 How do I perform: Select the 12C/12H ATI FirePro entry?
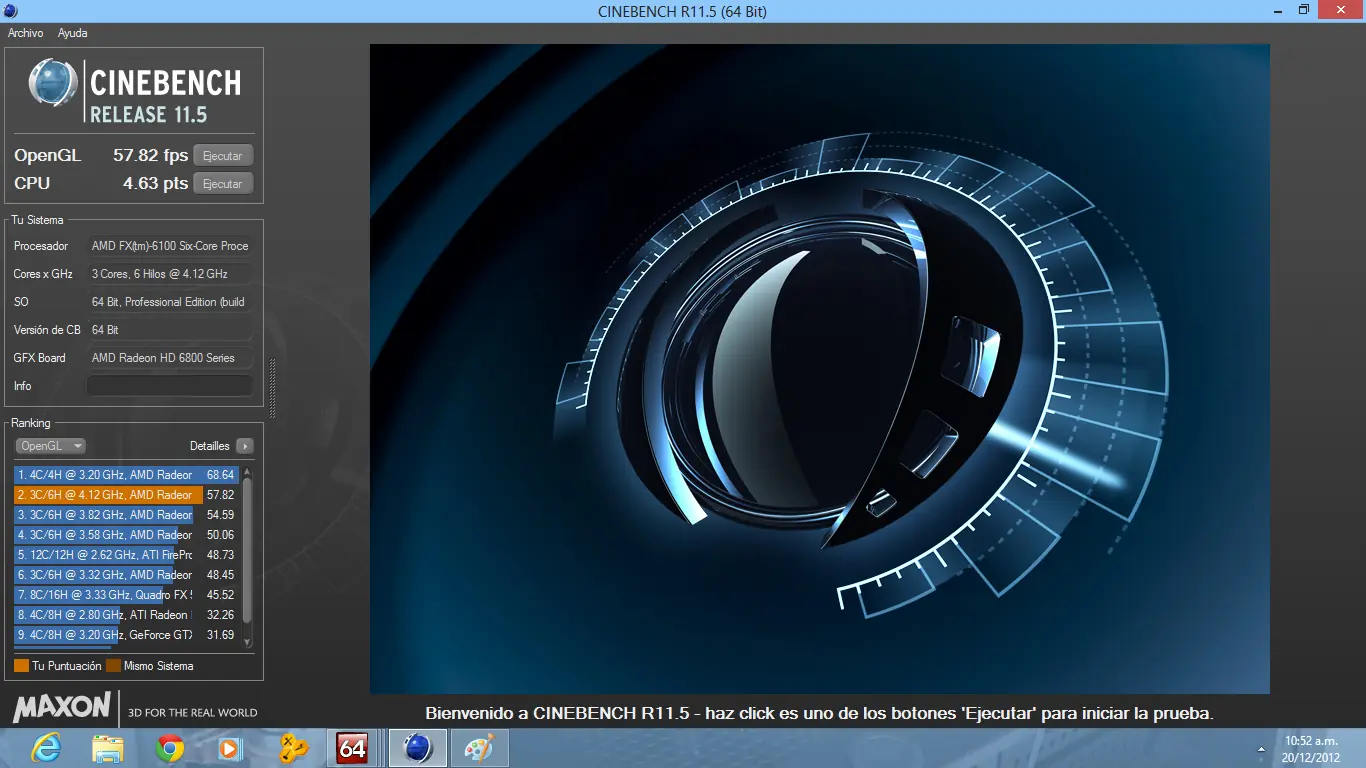pyautogui.click(x=120, y=555)
